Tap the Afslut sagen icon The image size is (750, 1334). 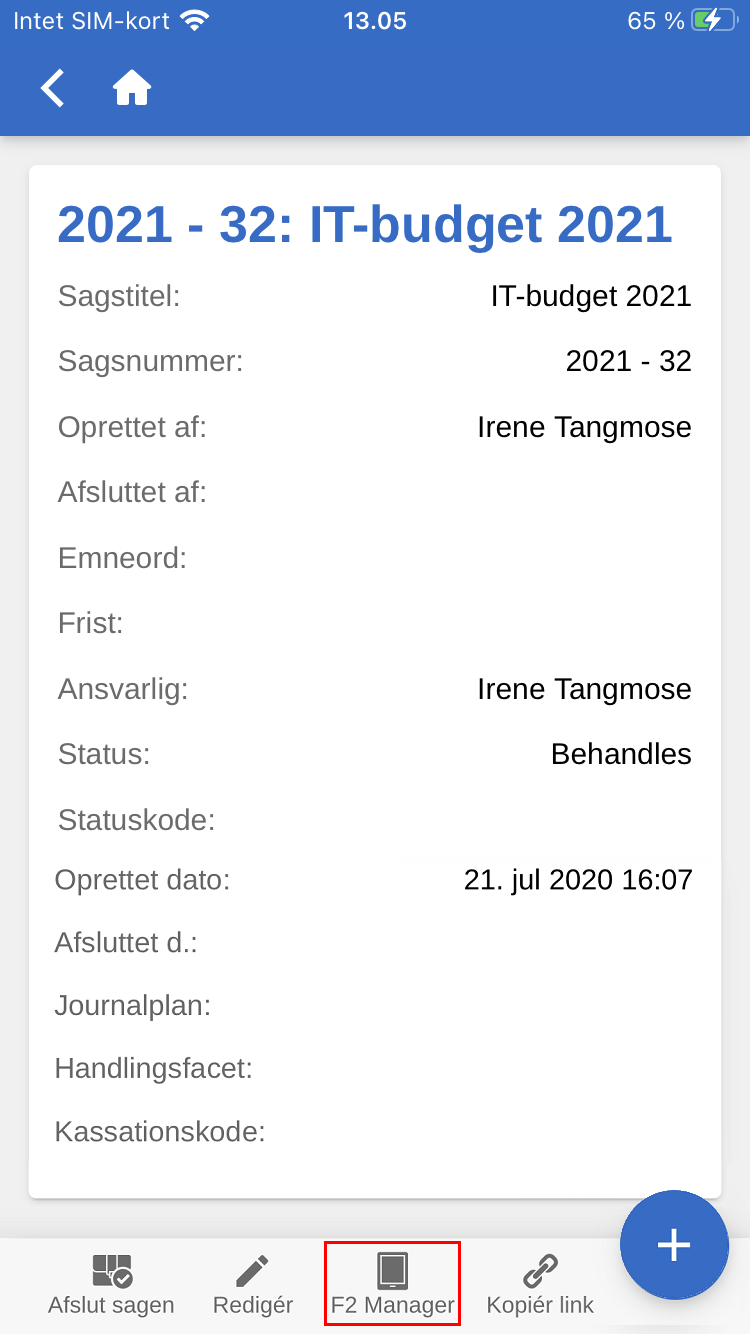112,1271
